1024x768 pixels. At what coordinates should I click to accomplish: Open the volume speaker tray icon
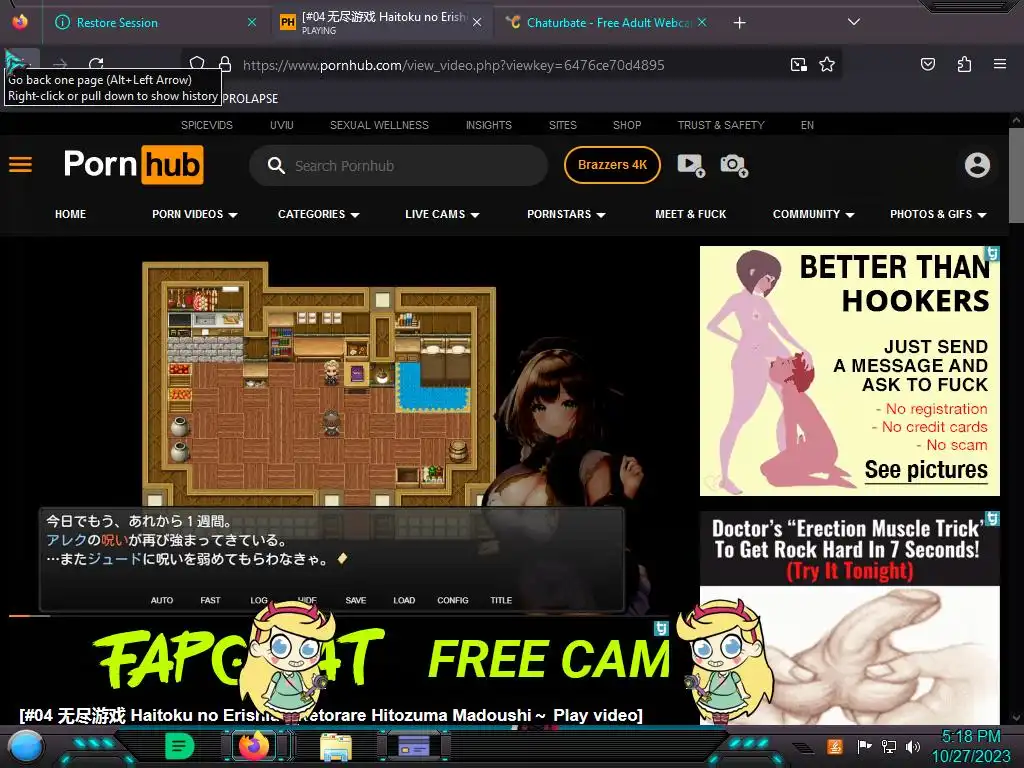913,746
